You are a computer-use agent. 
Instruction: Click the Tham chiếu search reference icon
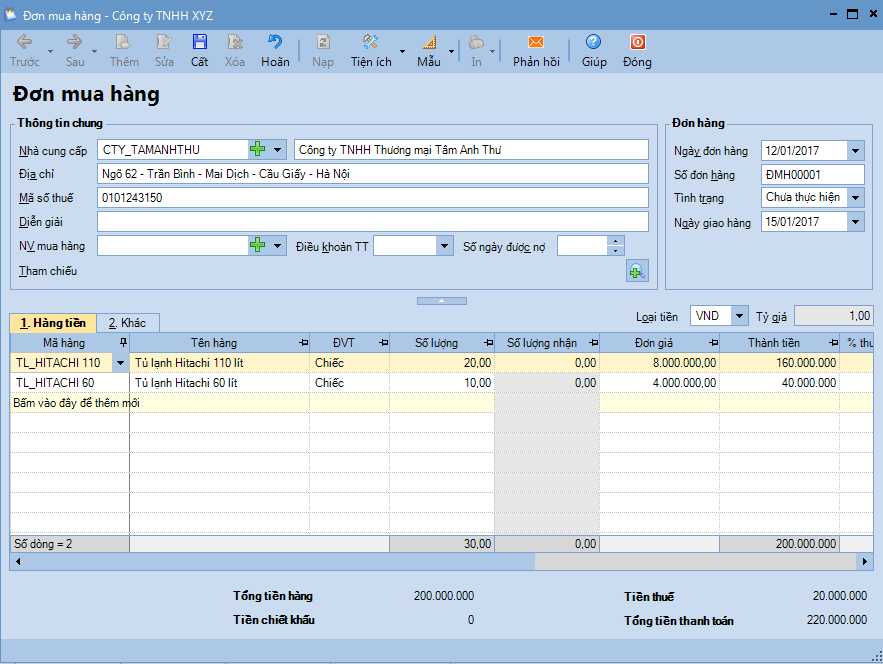coord(637,270)
